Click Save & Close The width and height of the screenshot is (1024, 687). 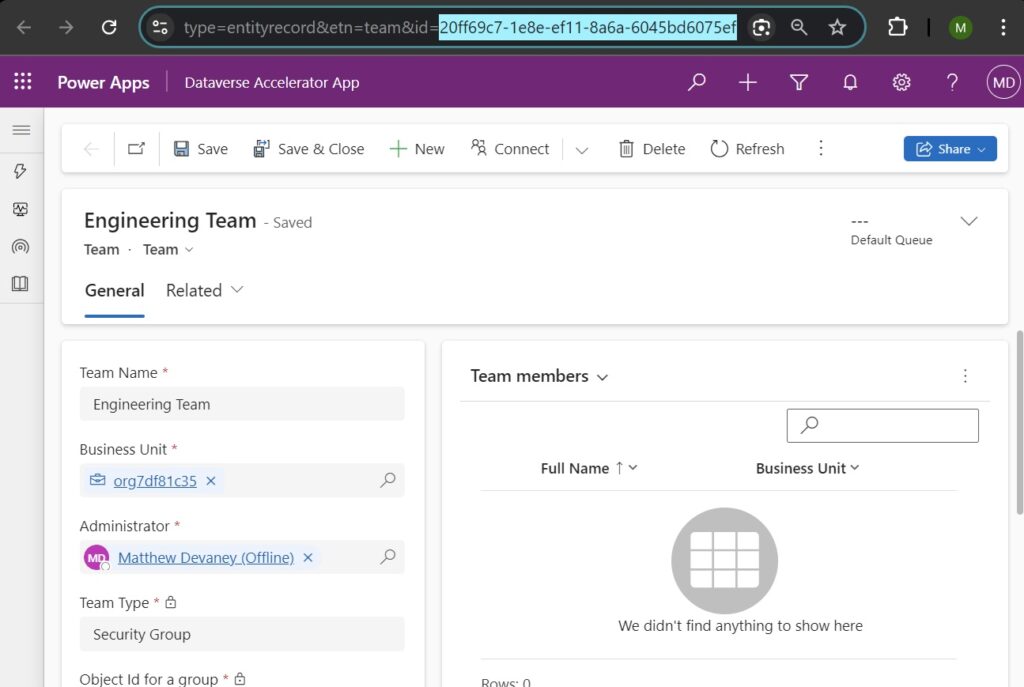pyautogui.click(x=309, y=149)
